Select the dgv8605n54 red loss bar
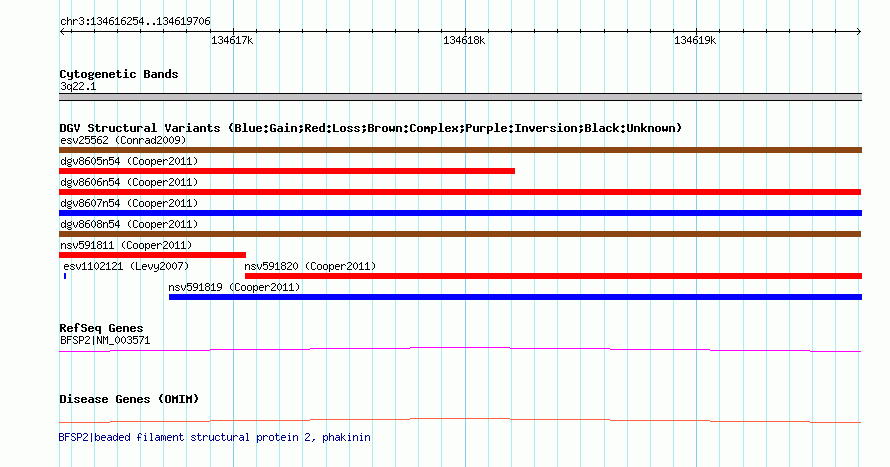 tap(287, 171)
